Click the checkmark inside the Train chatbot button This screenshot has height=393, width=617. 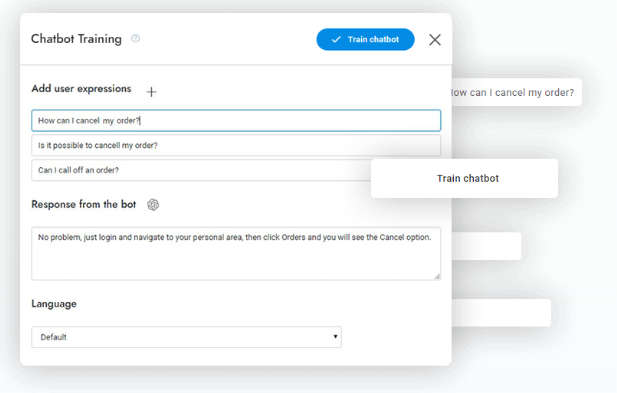point(336,39)
